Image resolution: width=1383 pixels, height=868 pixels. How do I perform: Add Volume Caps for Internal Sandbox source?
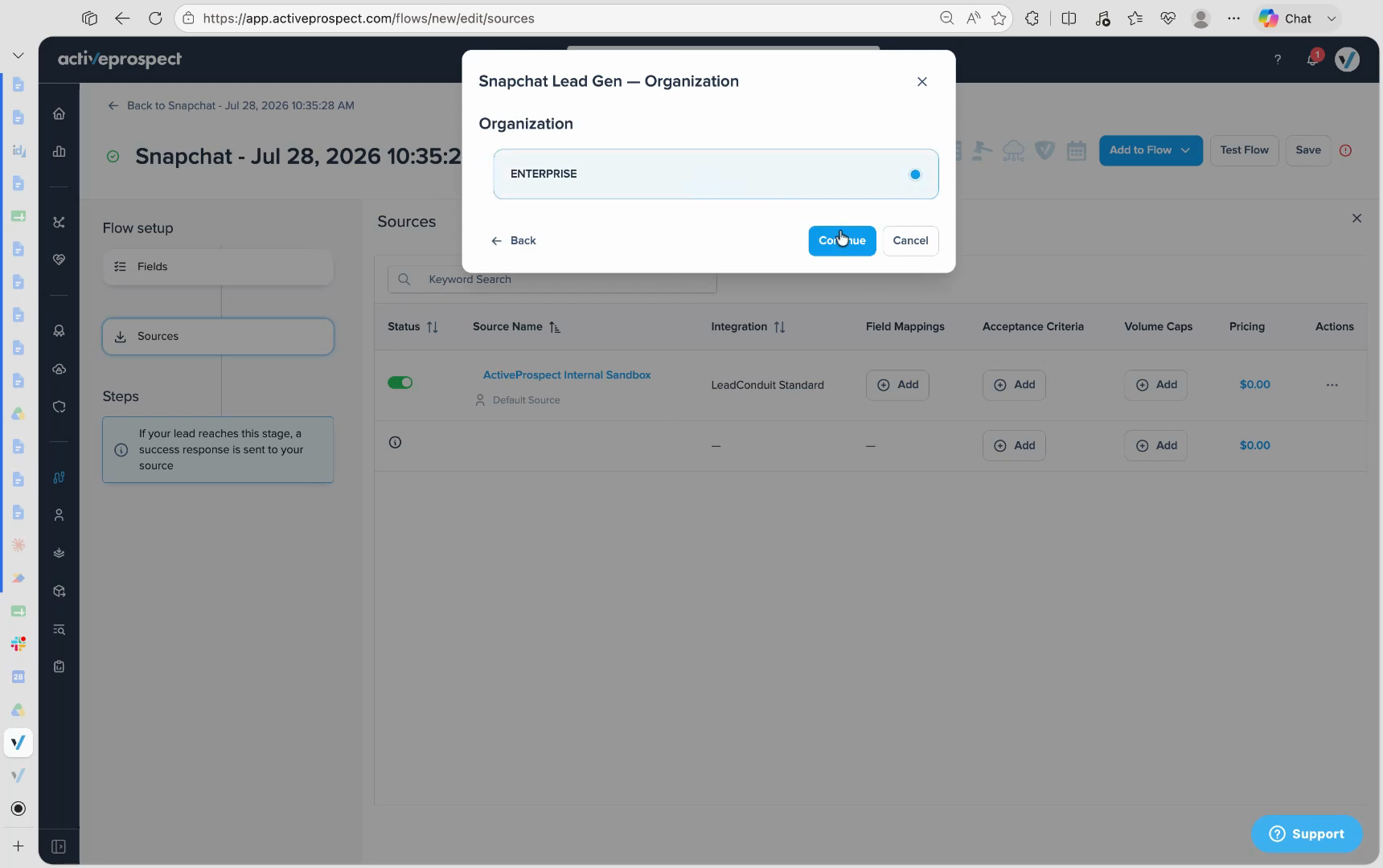(1155, 385)
